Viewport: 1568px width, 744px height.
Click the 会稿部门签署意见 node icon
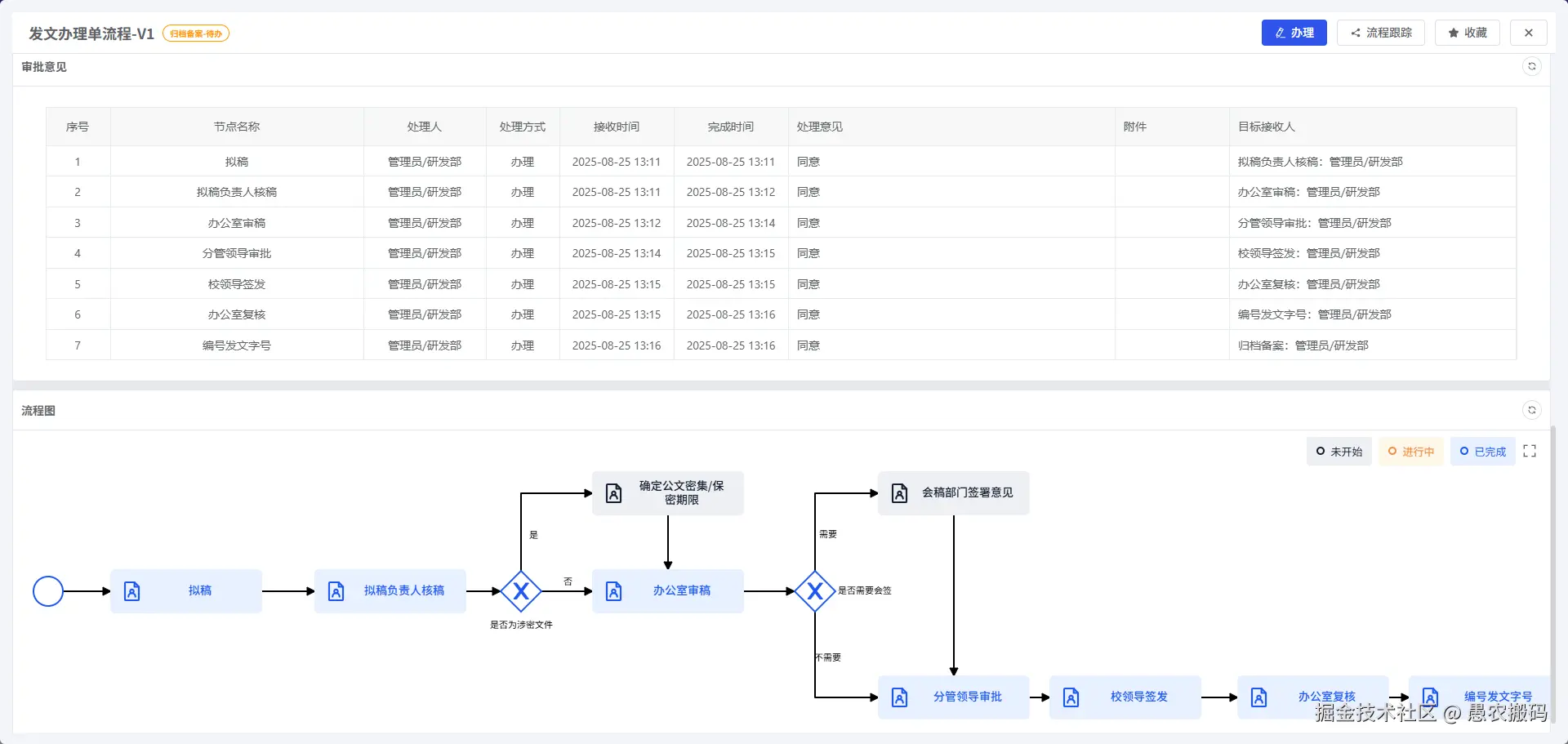pyautogui.click(x=900, y=493)
